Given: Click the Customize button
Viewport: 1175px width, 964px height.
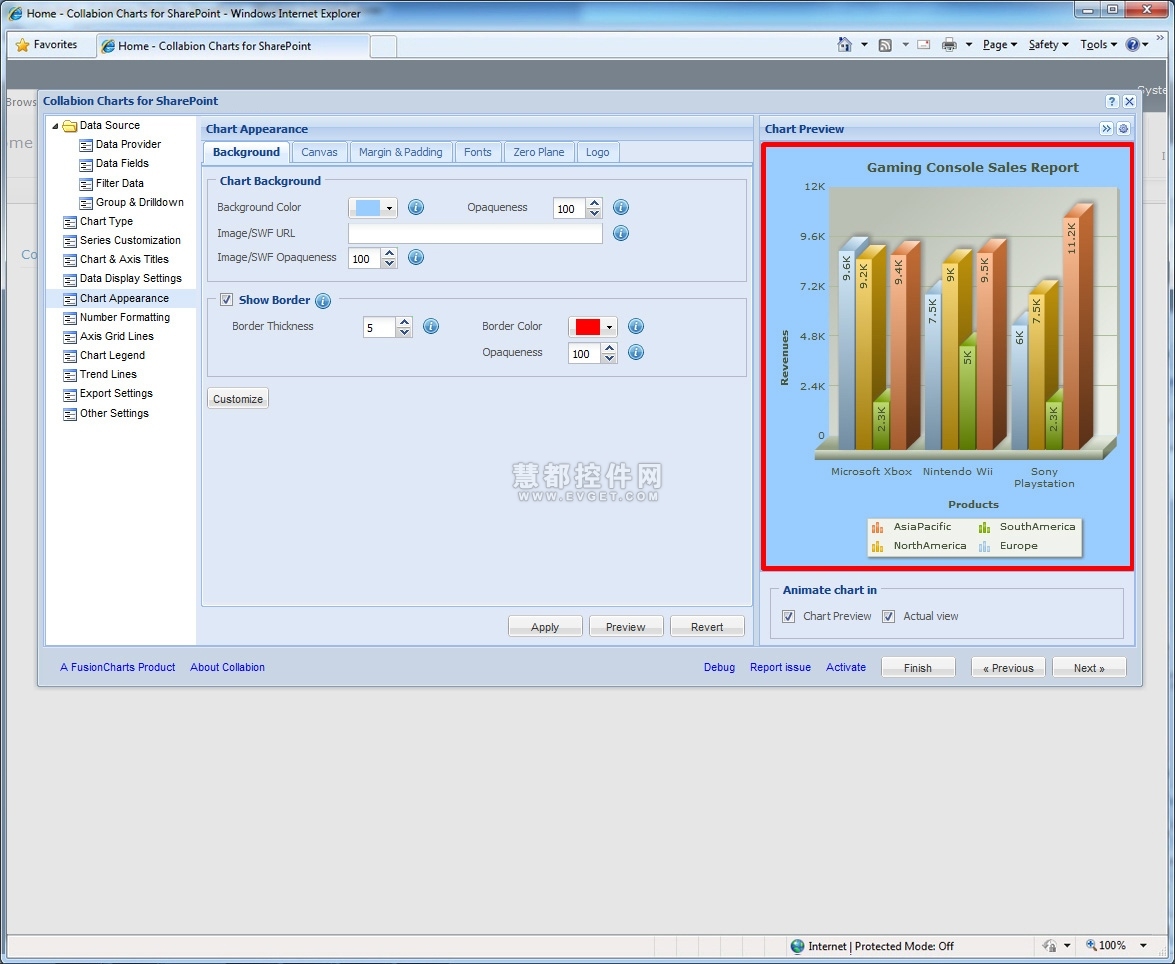Looking at the screenshot, I should (x=238, y=399).
